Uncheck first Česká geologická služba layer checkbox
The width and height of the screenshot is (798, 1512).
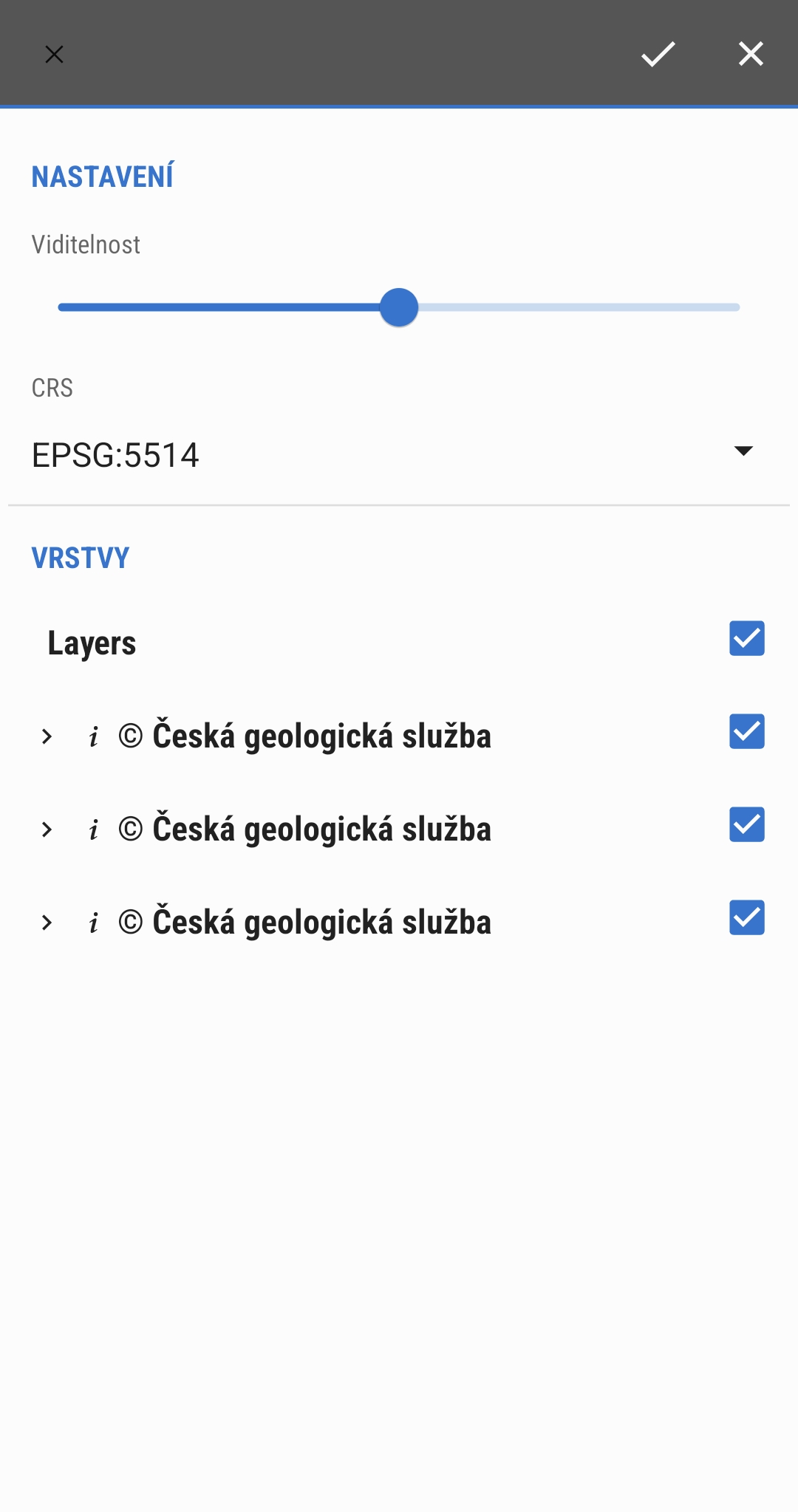coord(746,732)
